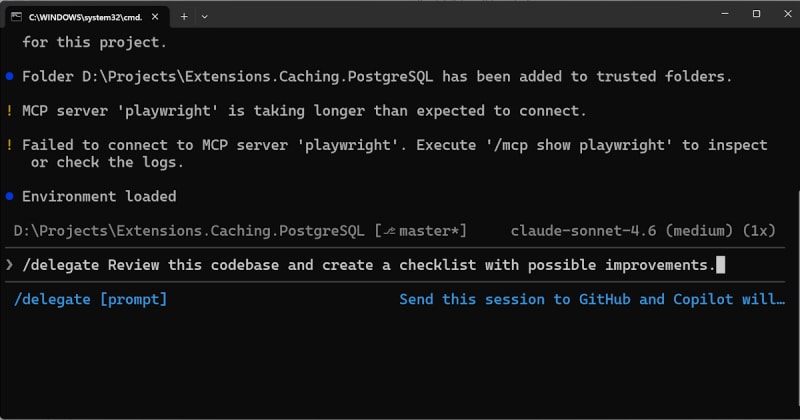
Task: Click the D:\Projects path in the status line
Action: pos(190,231)
